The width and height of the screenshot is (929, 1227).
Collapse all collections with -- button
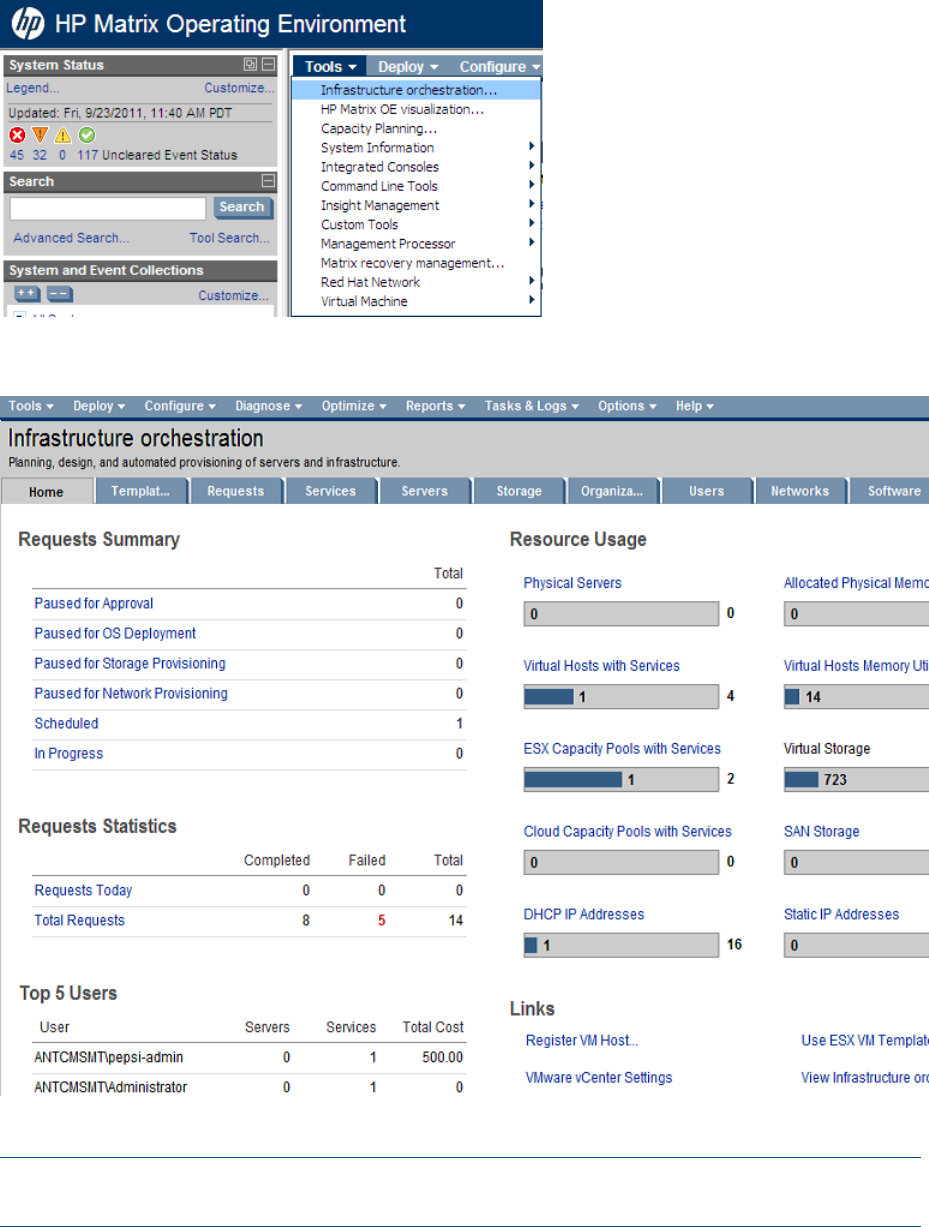point(60,295)
